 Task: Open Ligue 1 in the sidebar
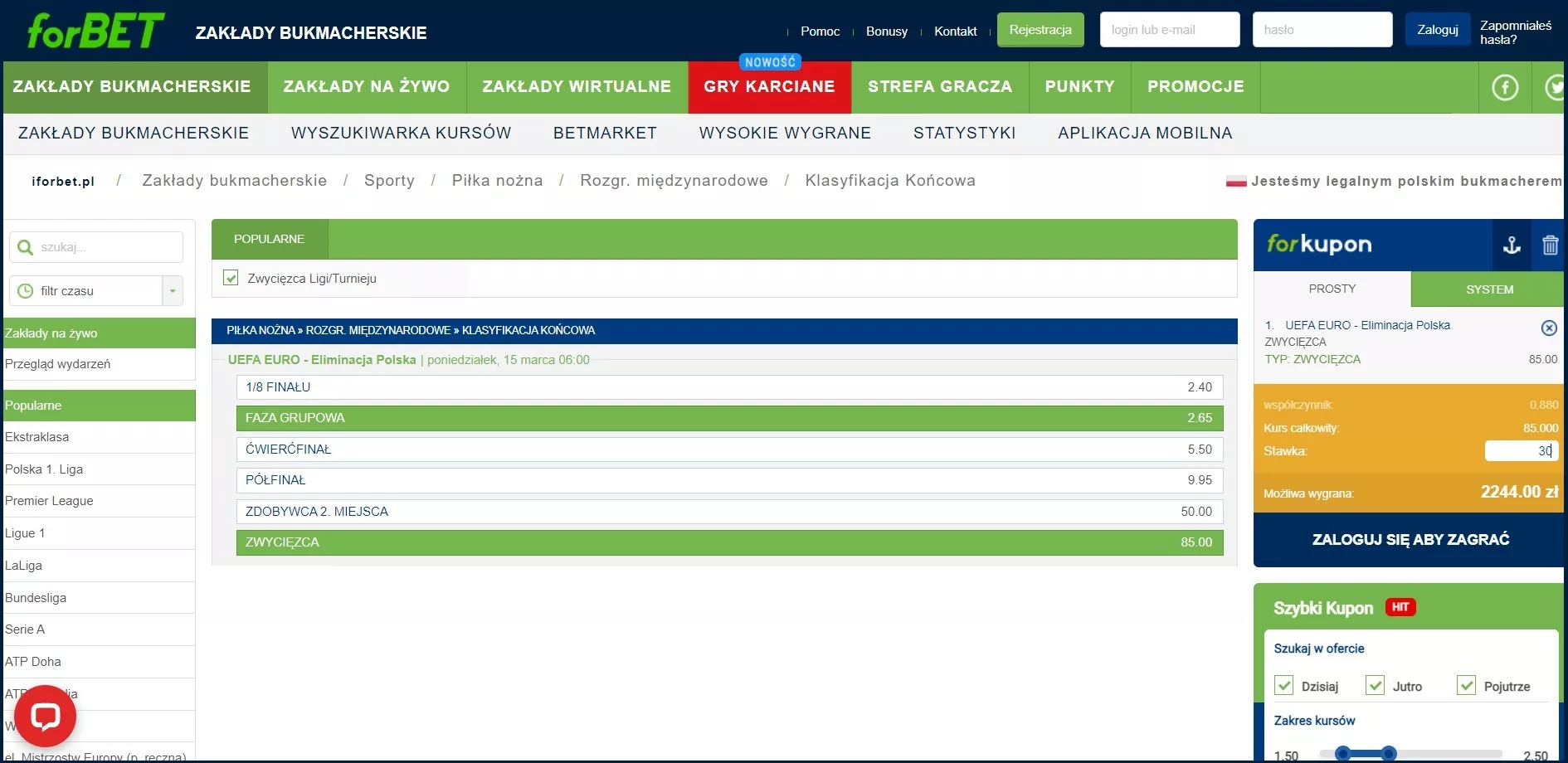(25, 533)
